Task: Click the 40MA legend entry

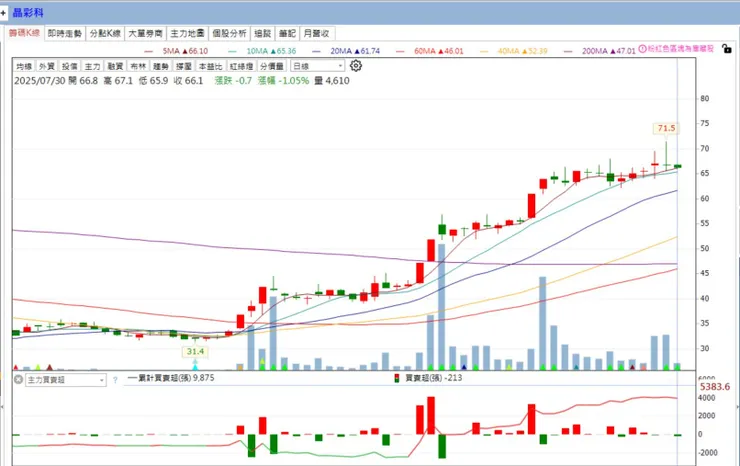Action: (x=513, y=51)
